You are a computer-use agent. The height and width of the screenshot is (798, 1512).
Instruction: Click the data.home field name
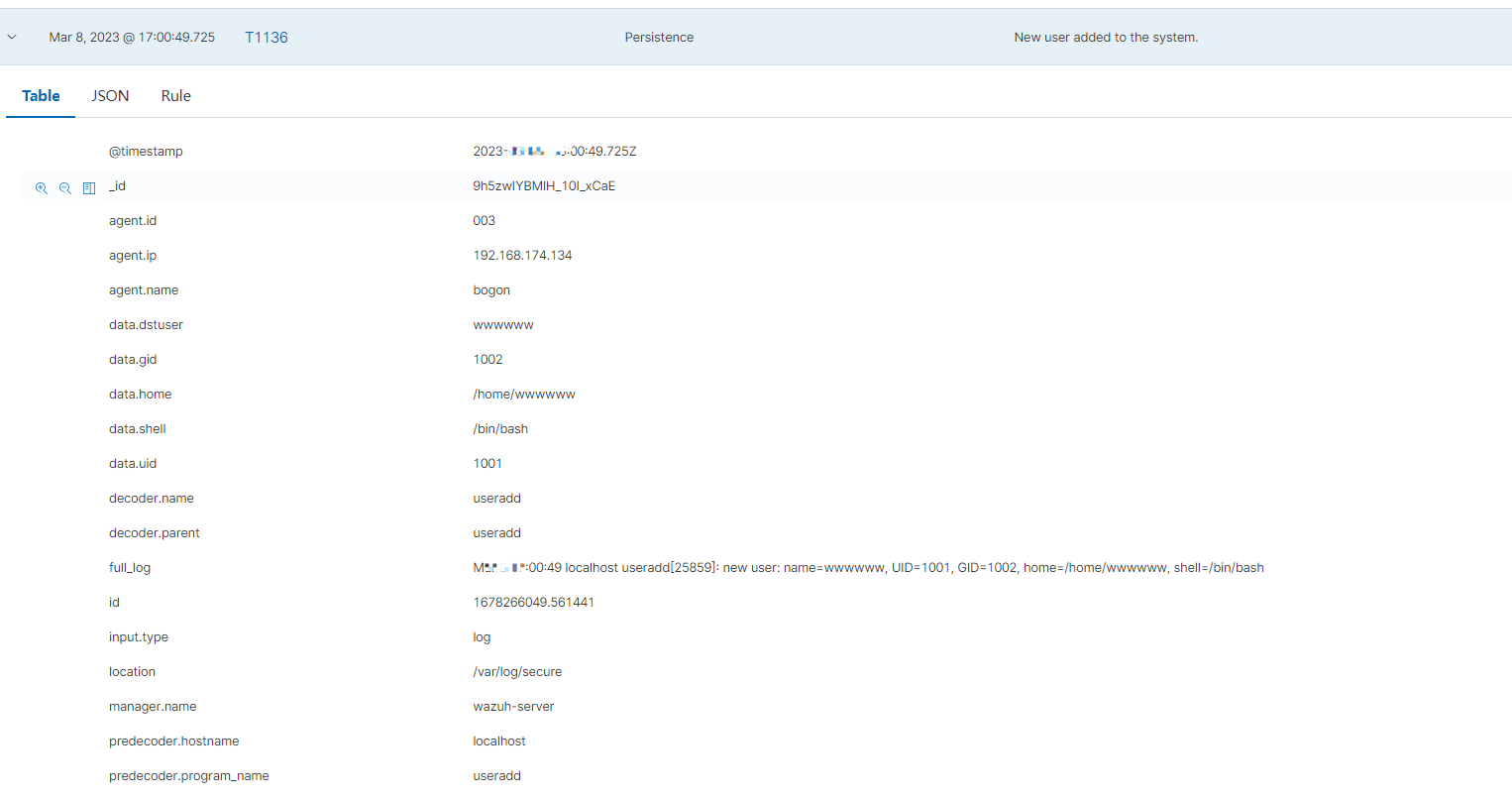tap(140, 395)
